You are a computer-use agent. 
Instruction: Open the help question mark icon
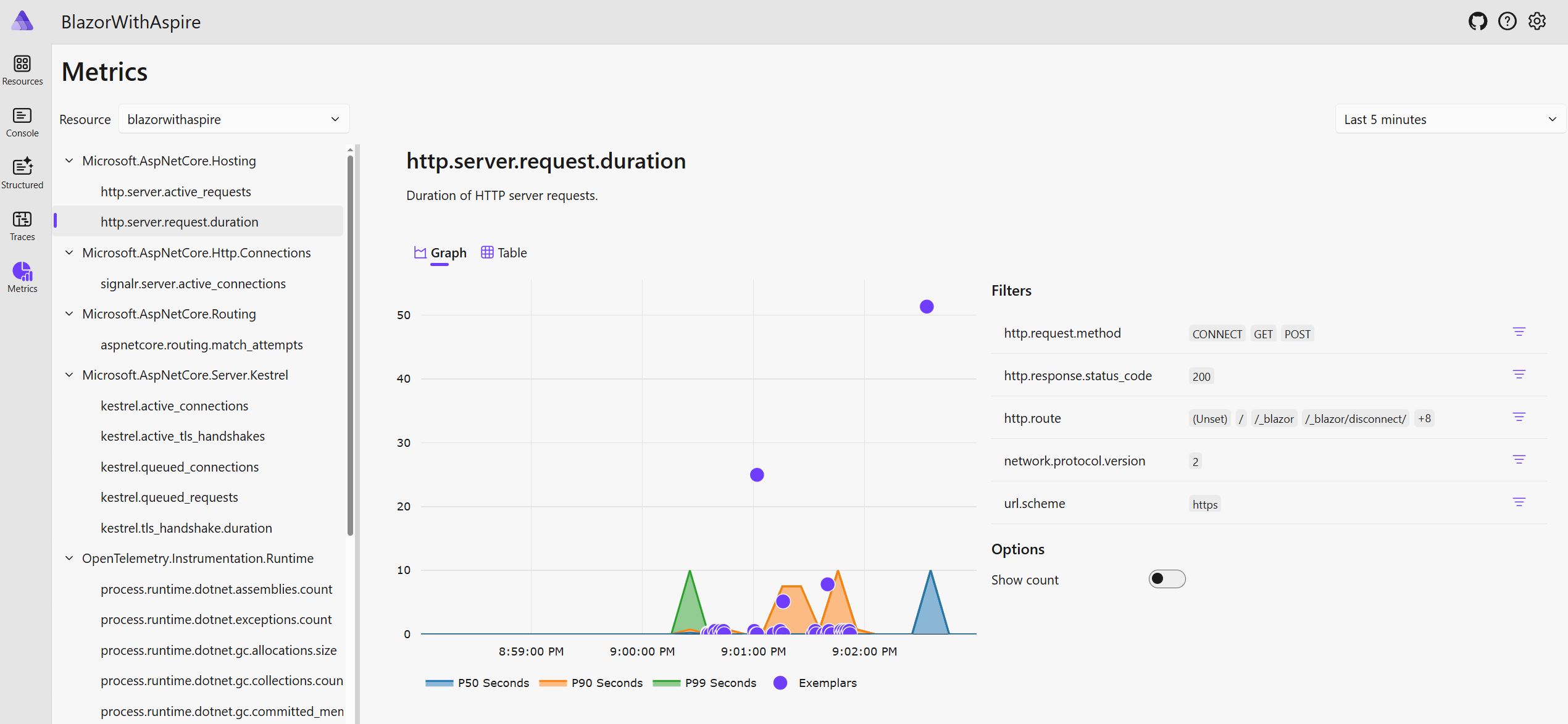pos(1507,22)
